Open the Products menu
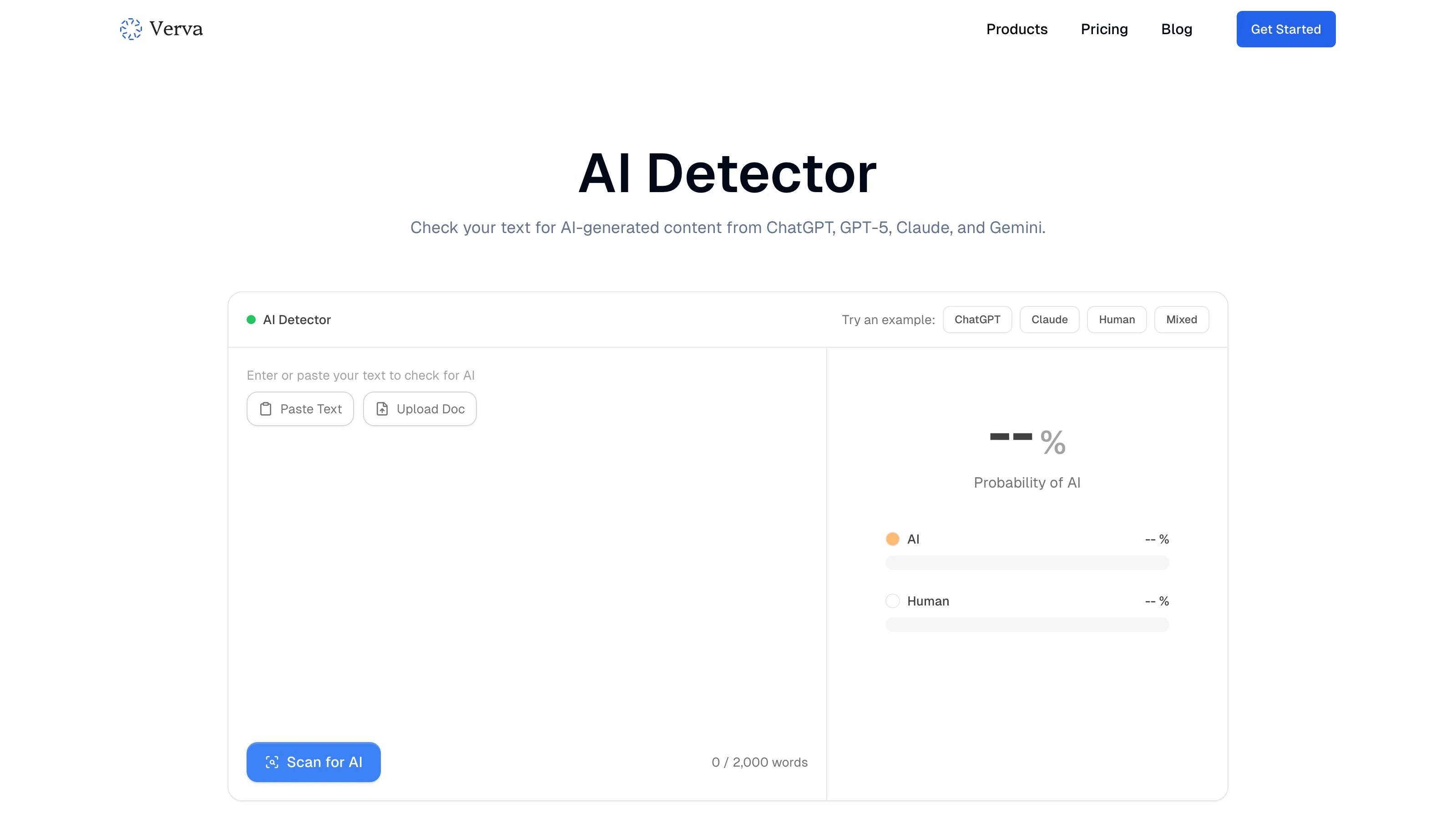The height and width of the screenshot is (824, 1456). (x=1016, y=30)
